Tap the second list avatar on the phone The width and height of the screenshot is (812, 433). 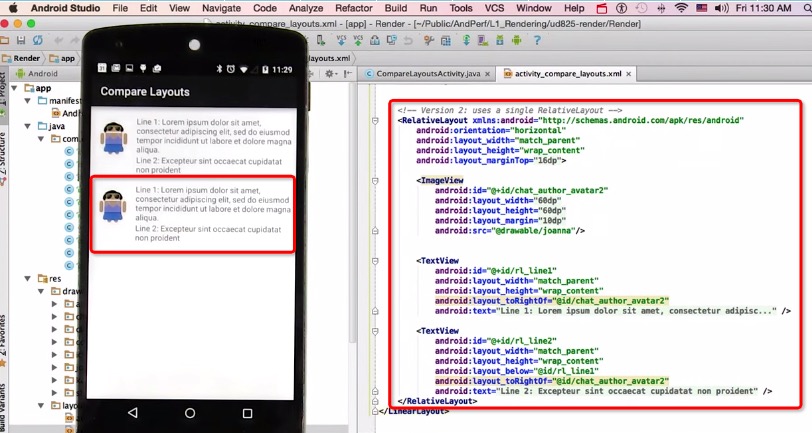click(x=113, y=206)
